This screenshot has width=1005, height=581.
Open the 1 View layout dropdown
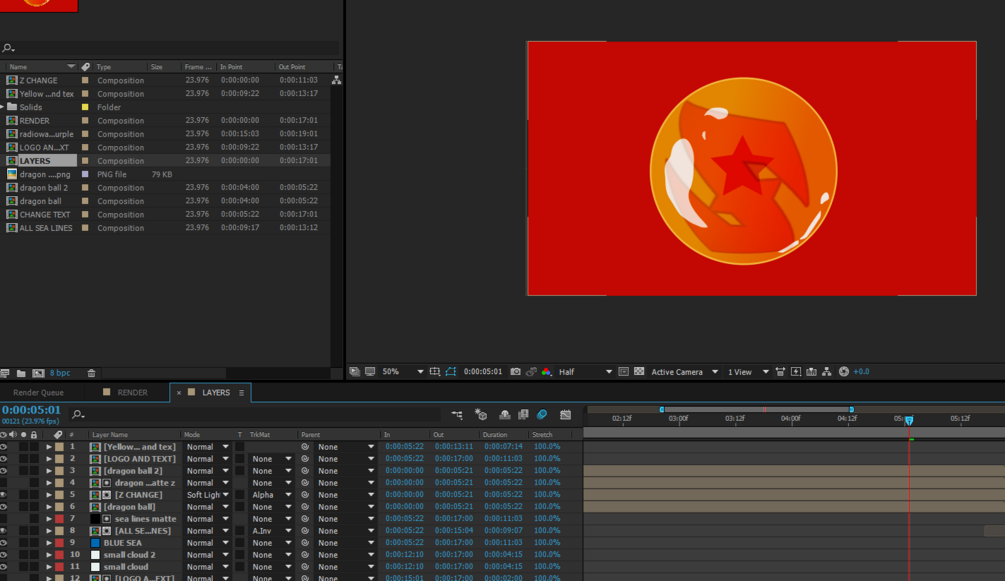tap(748, 372)
